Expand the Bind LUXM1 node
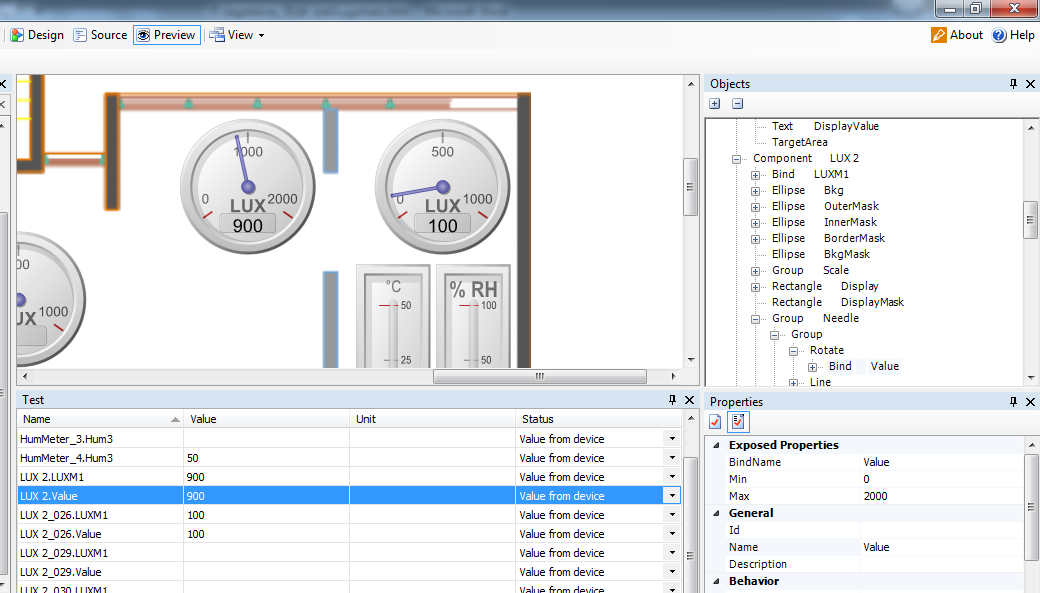 pos(755,175)
